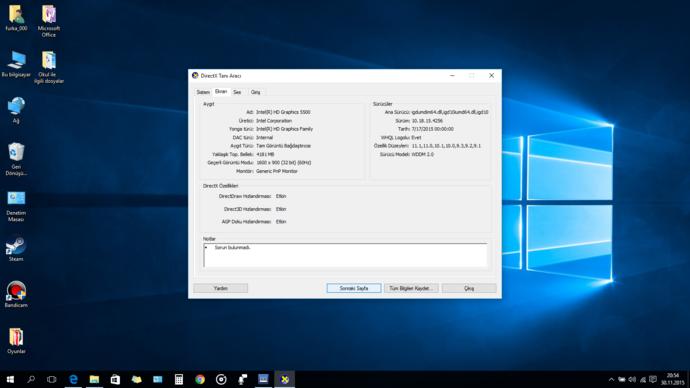Open Task View from the taskbar
The height and width of the screenshot is (388, 690).
click(51, 379)
